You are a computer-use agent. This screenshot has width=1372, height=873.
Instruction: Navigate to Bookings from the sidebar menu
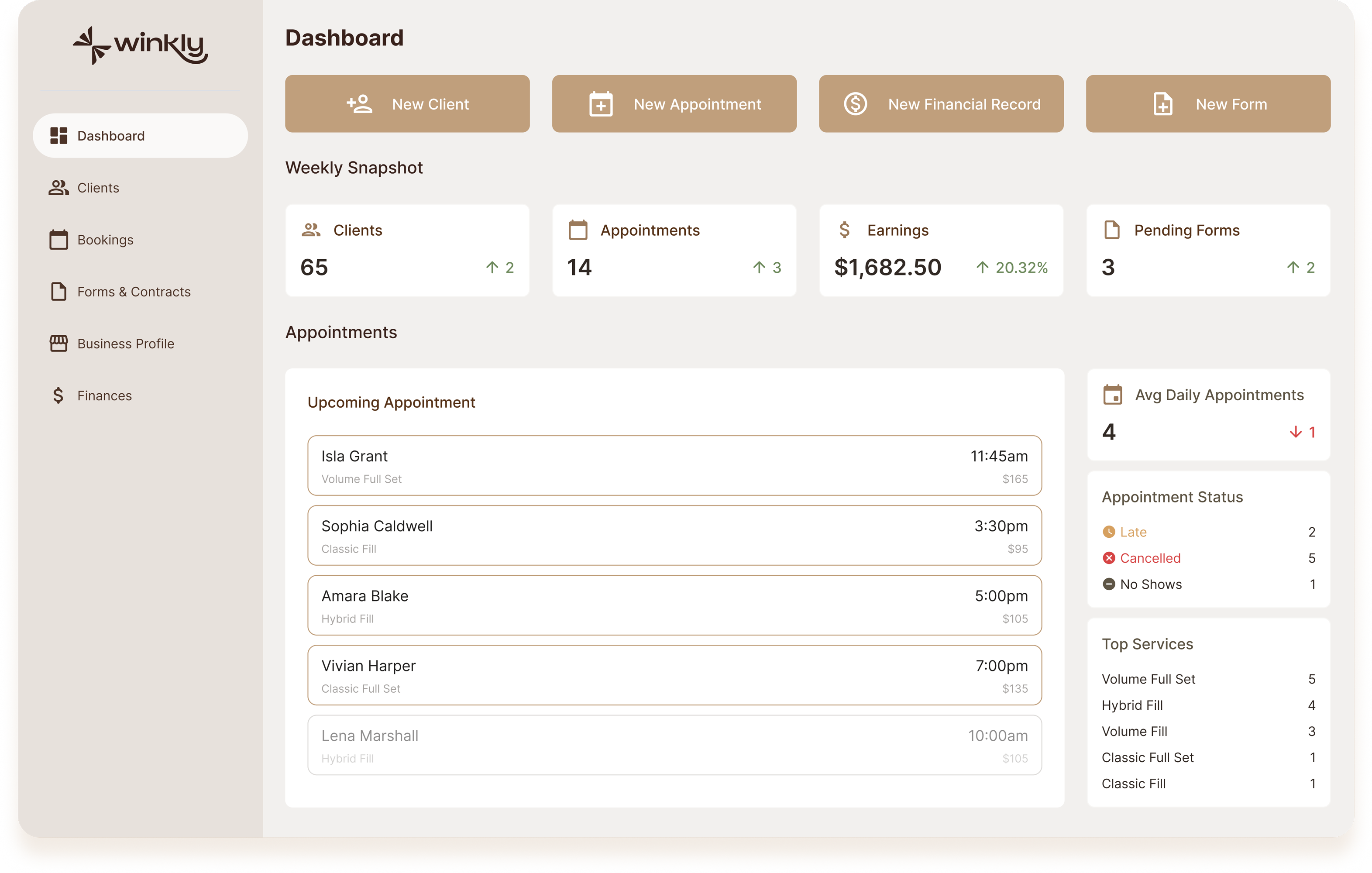point(105,239)
